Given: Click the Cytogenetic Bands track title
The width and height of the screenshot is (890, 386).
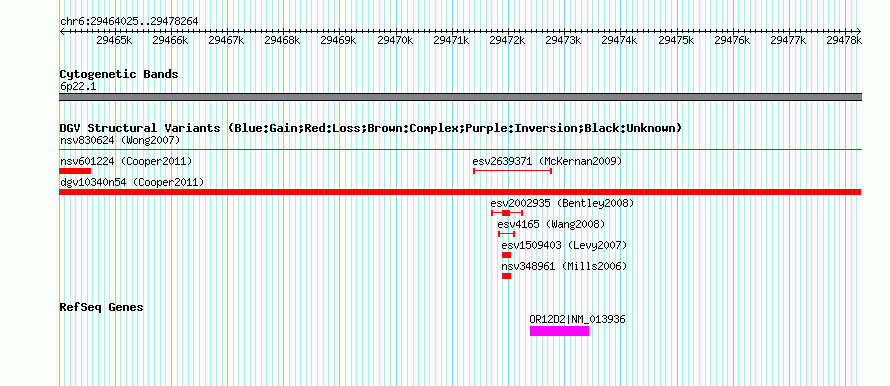Looking at the screenshot, I should 119,74.
